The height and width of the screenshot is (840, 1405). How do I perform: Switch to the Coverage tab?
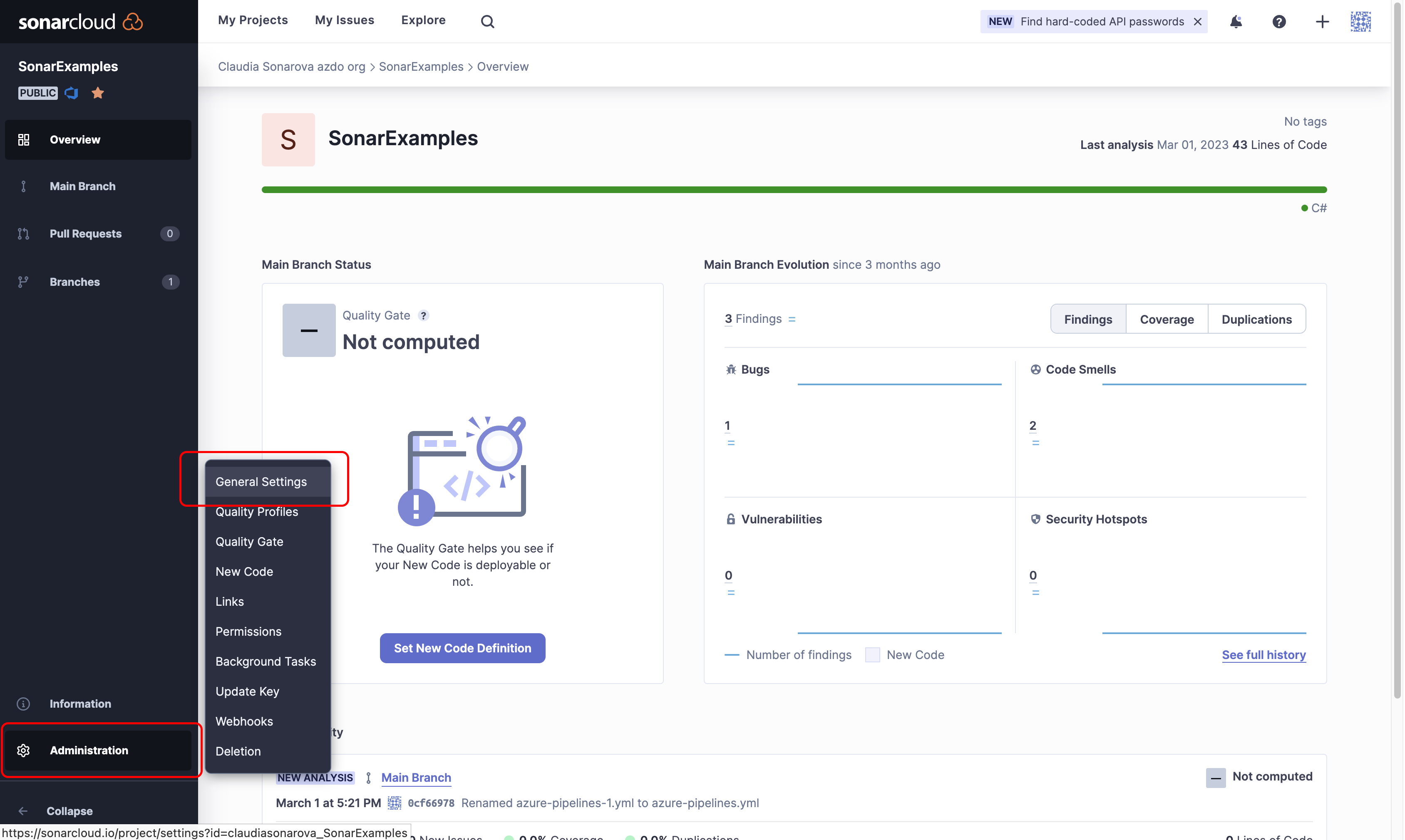[1167, 319]
